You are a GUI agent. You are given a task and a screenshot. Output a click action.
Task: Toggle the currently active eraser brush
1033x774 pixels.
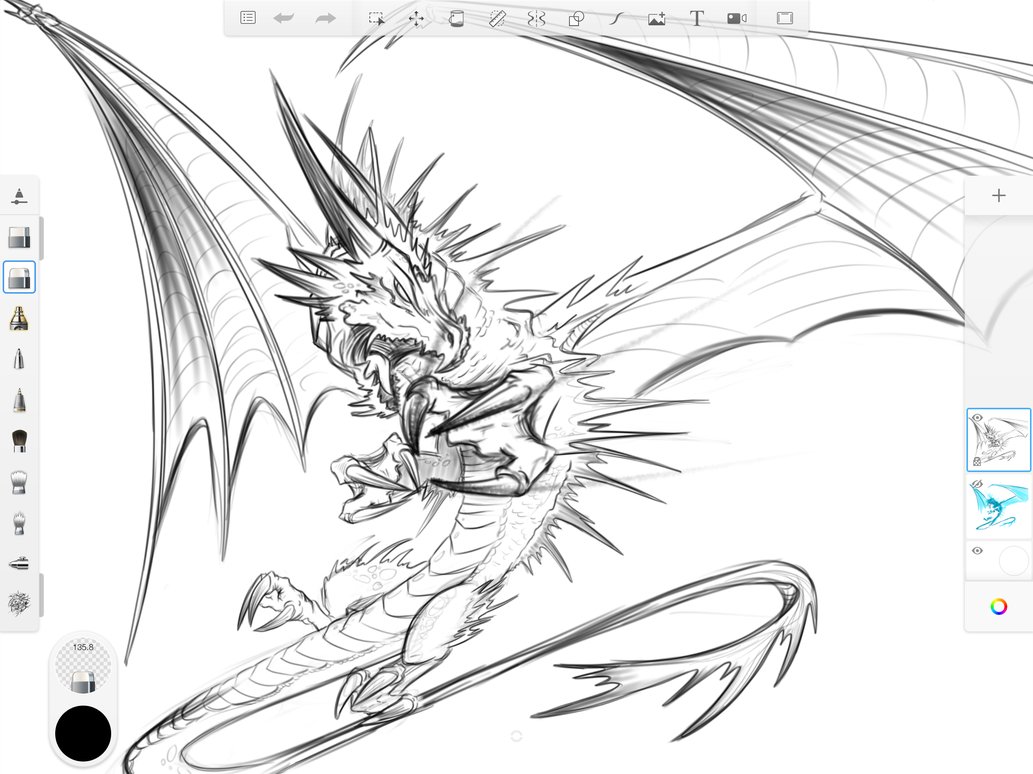point(18,277)
